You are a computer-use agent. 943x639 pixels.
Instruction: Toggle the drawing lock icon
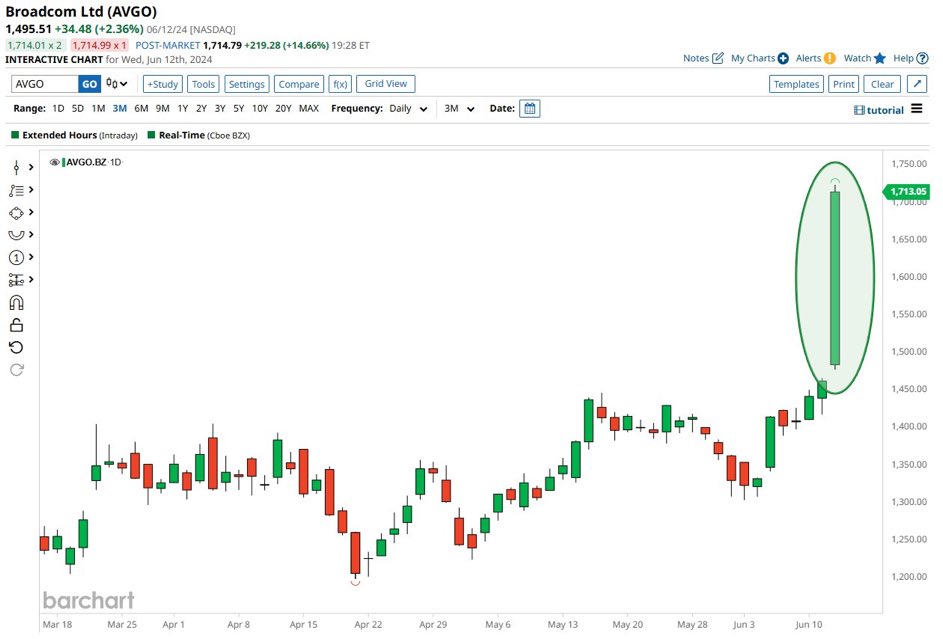coord(16,325)
